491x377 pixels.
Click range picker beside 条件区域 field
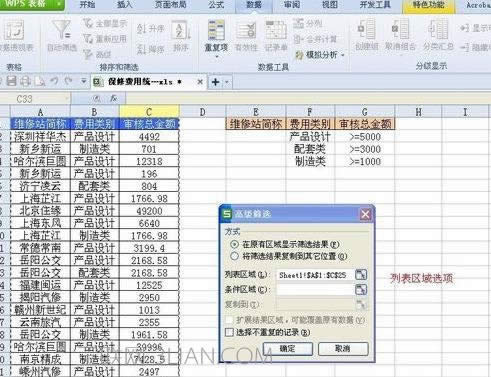click(361, 289)
